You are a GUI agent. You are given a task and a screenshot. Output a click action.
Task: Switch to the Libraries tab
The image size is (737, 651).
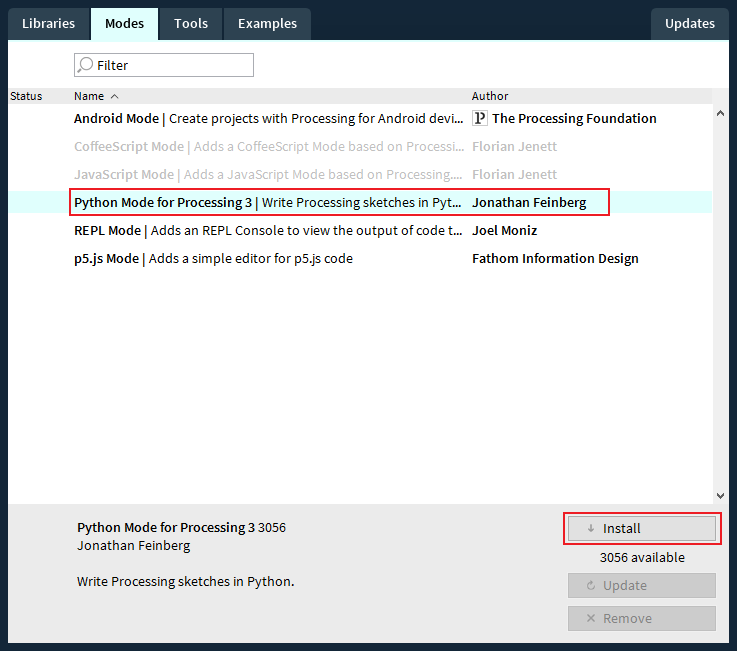[48, 24]
